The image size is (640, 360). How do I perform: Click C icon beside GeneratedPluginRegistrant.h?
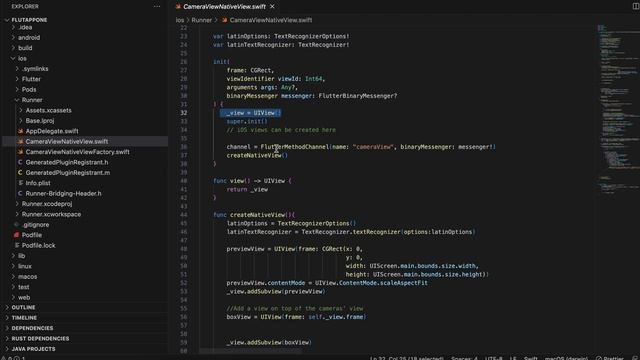20,162
